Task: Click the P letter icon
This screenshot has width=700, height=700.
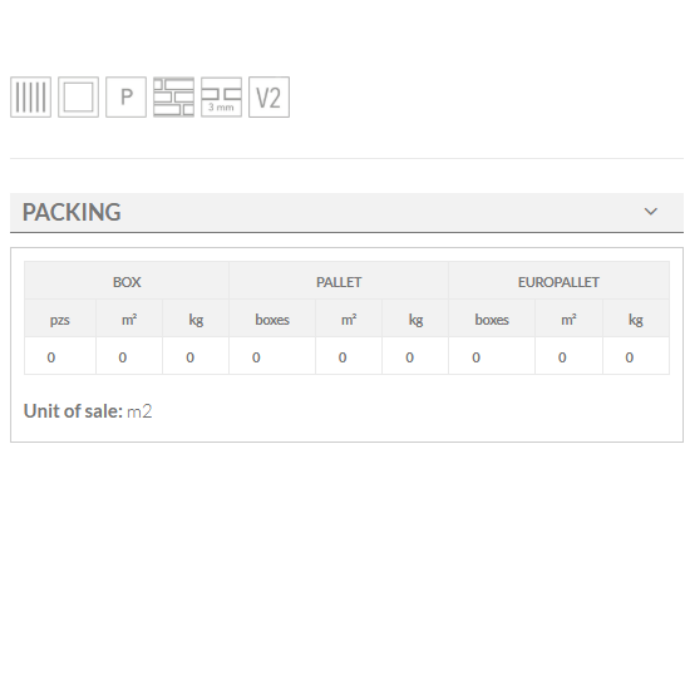Action: pos(126,97)
